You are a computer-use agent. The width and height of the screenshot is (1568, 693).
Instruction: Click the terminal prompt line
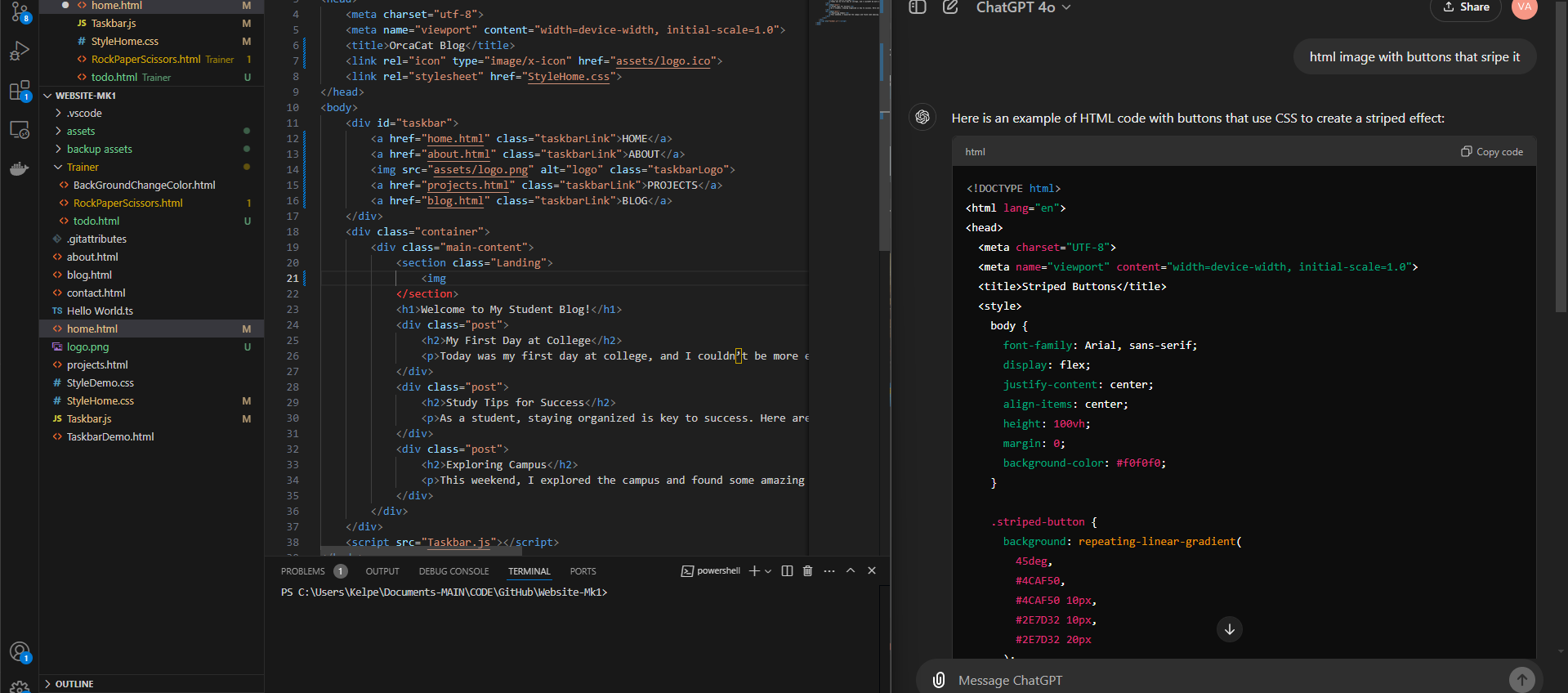point(444,592)
